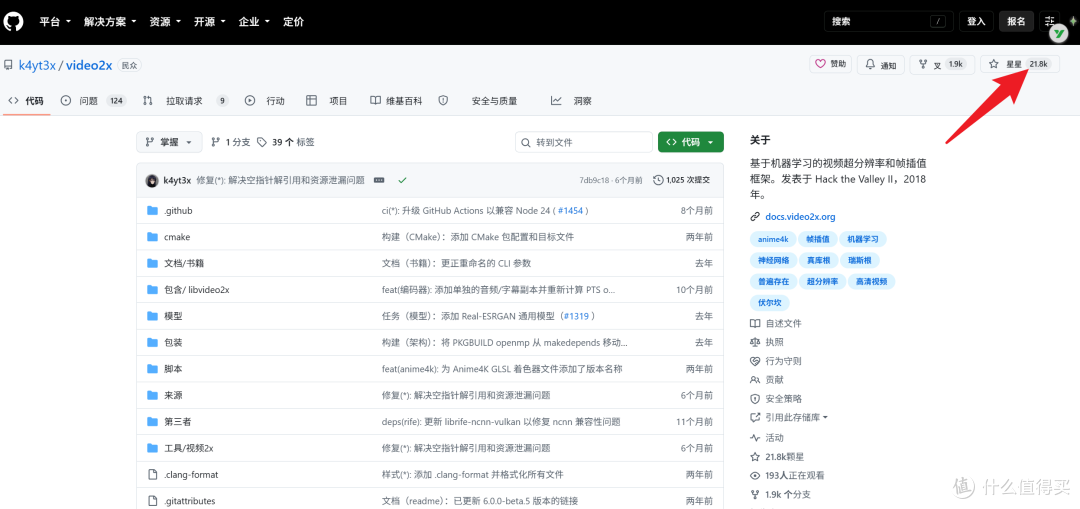Open the 包含/ libvideo2x folder
Screen dimensions: 1080x509
196,290
